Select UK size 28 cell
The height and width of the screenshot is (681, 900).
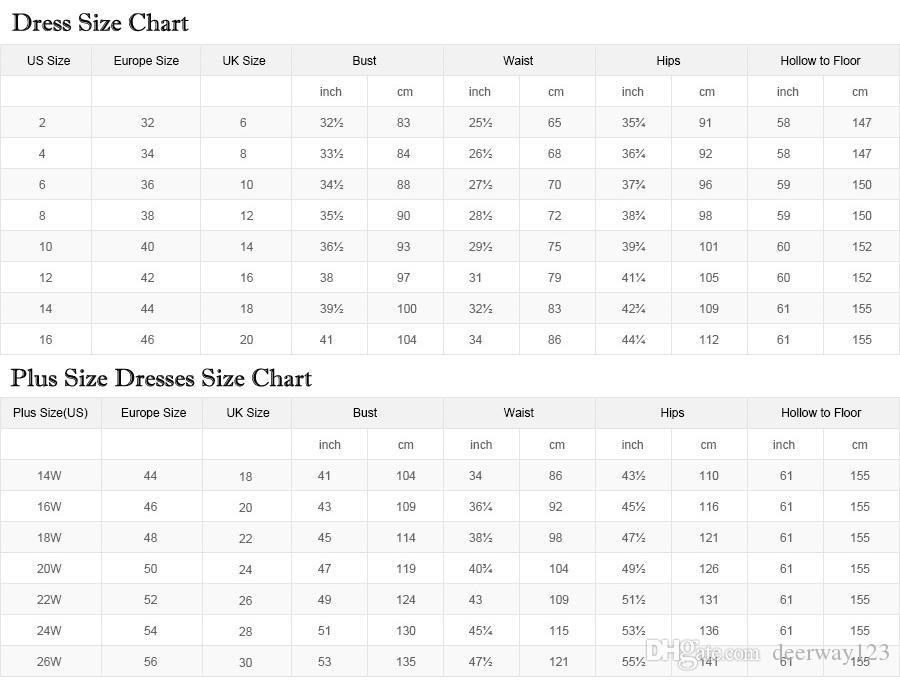(246, 632)
